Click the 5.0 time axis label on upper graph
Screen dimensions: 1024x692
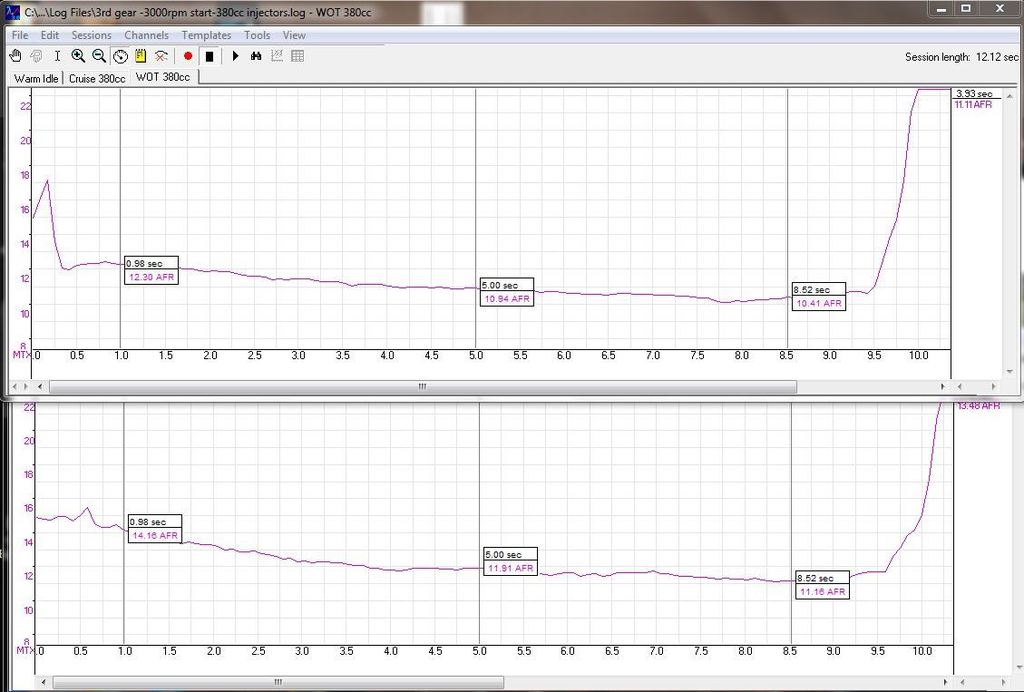476,356
